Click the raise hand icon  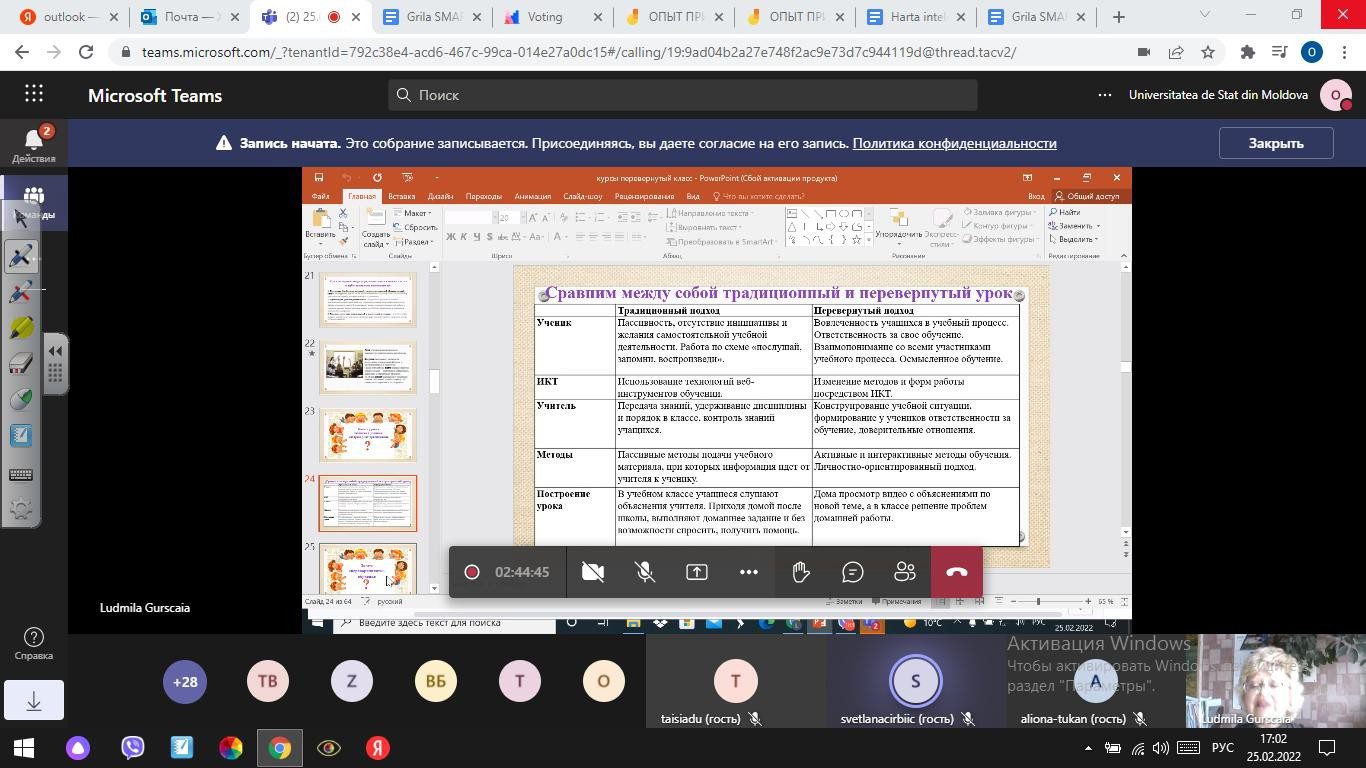[x=800, y=572]
